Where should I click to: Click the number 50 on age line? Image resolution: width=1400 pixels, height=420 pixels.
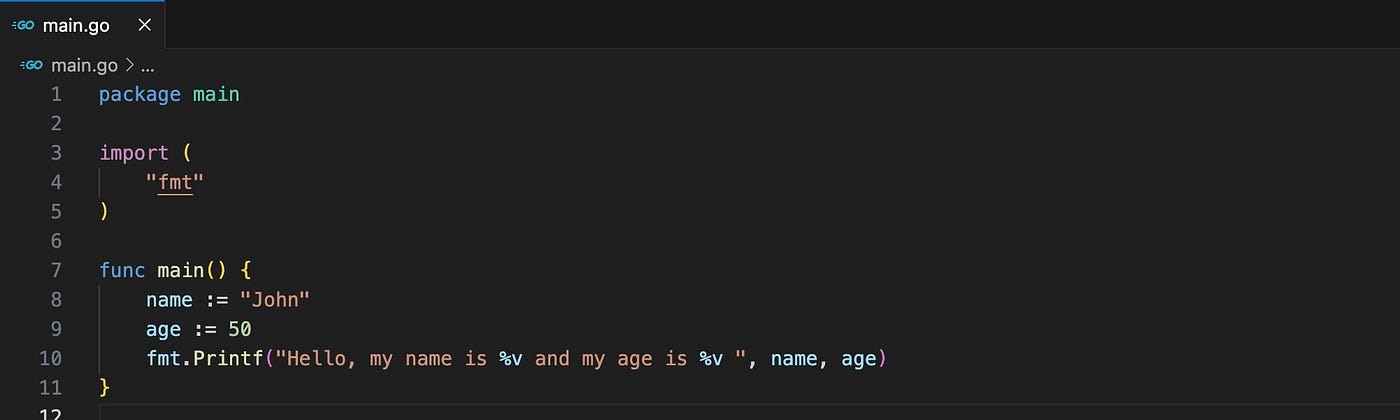click(x=239, y=329)
